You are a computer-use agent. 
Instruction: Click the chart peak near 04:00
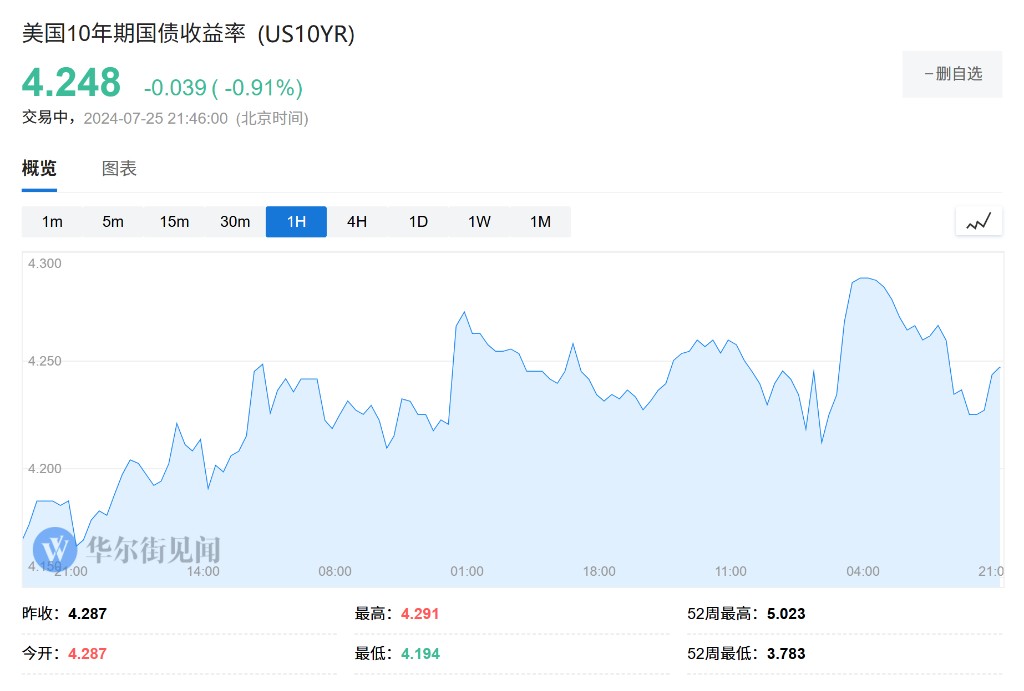(x=864, y=278)
